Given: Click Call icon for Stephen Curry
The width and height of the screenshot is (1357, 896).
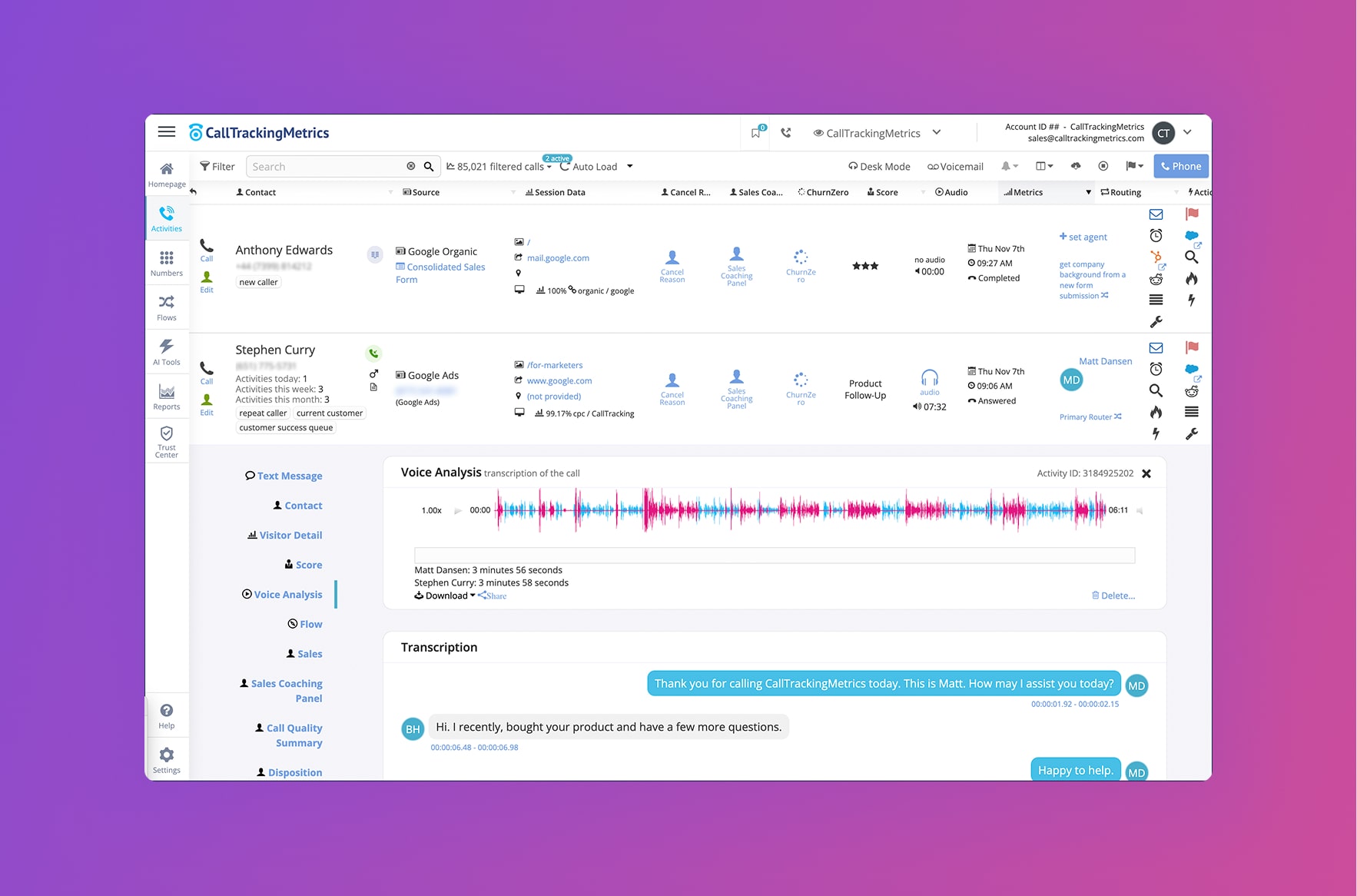Looking at the screenshot, I should point(207,372).
